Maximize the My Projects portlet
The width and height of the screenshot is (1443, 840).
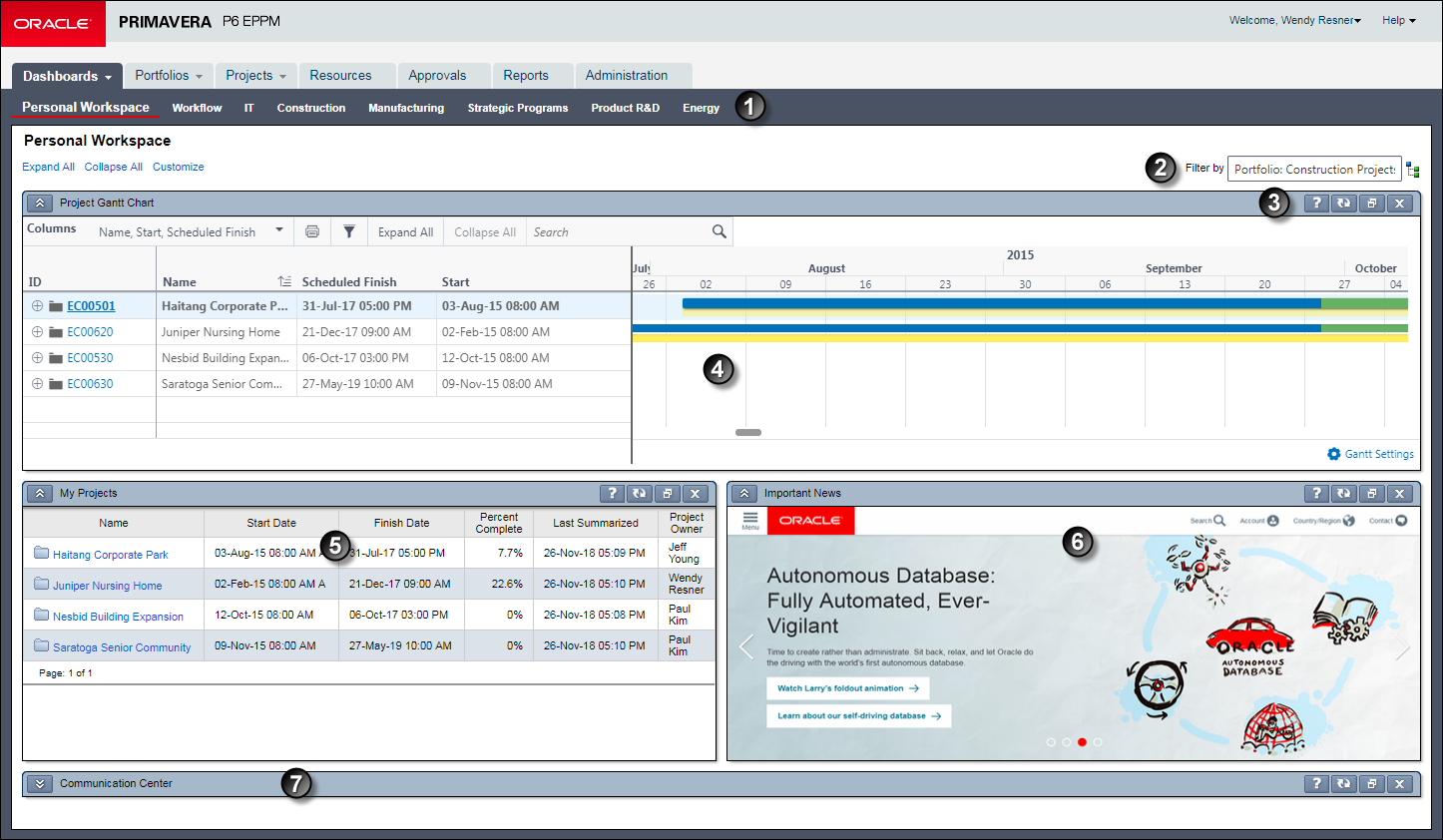pos(668,494)
